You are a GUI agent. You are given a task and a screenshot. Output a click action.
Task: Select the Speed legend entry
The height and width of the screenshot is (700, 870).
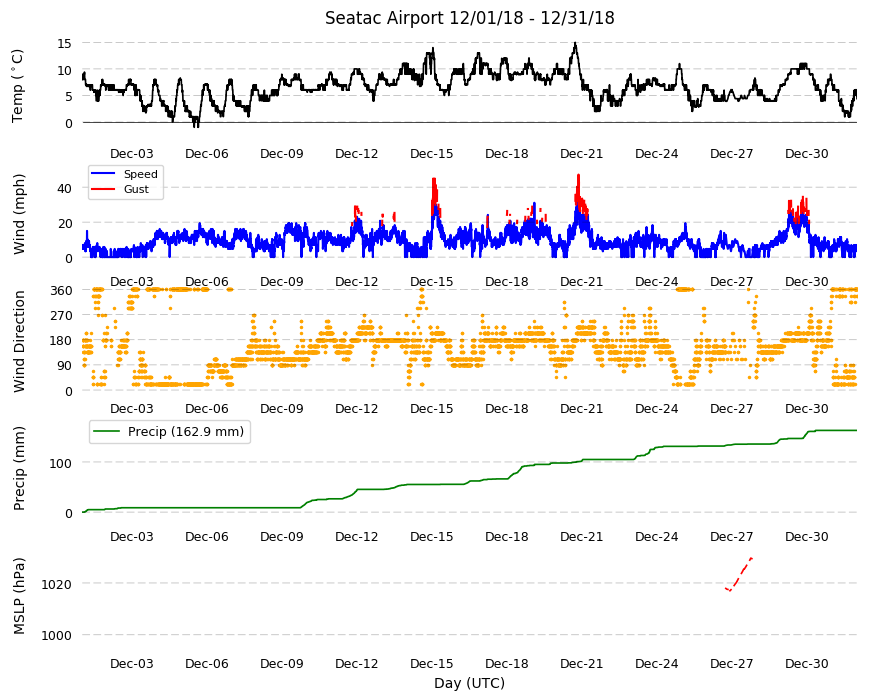pyautogui.click(x=125, y=174)
